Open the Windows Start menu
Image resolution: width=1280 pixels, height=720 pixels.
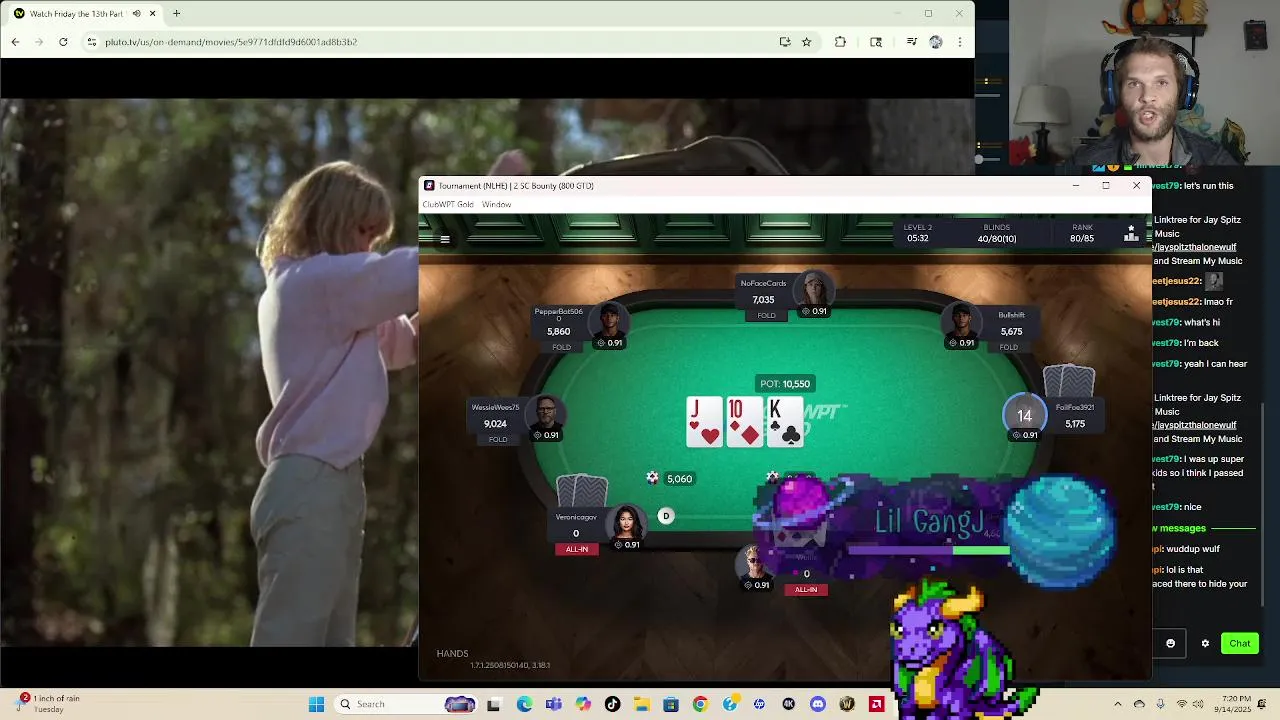click(x=316, y=704)
